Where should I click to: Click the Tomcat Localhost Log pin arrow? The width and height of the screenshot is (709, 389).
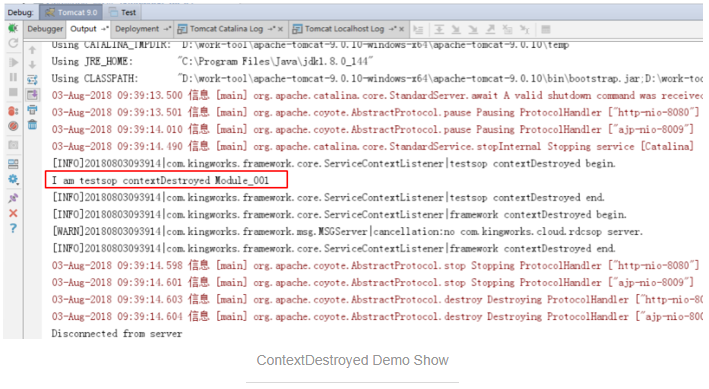pos(392,29)
